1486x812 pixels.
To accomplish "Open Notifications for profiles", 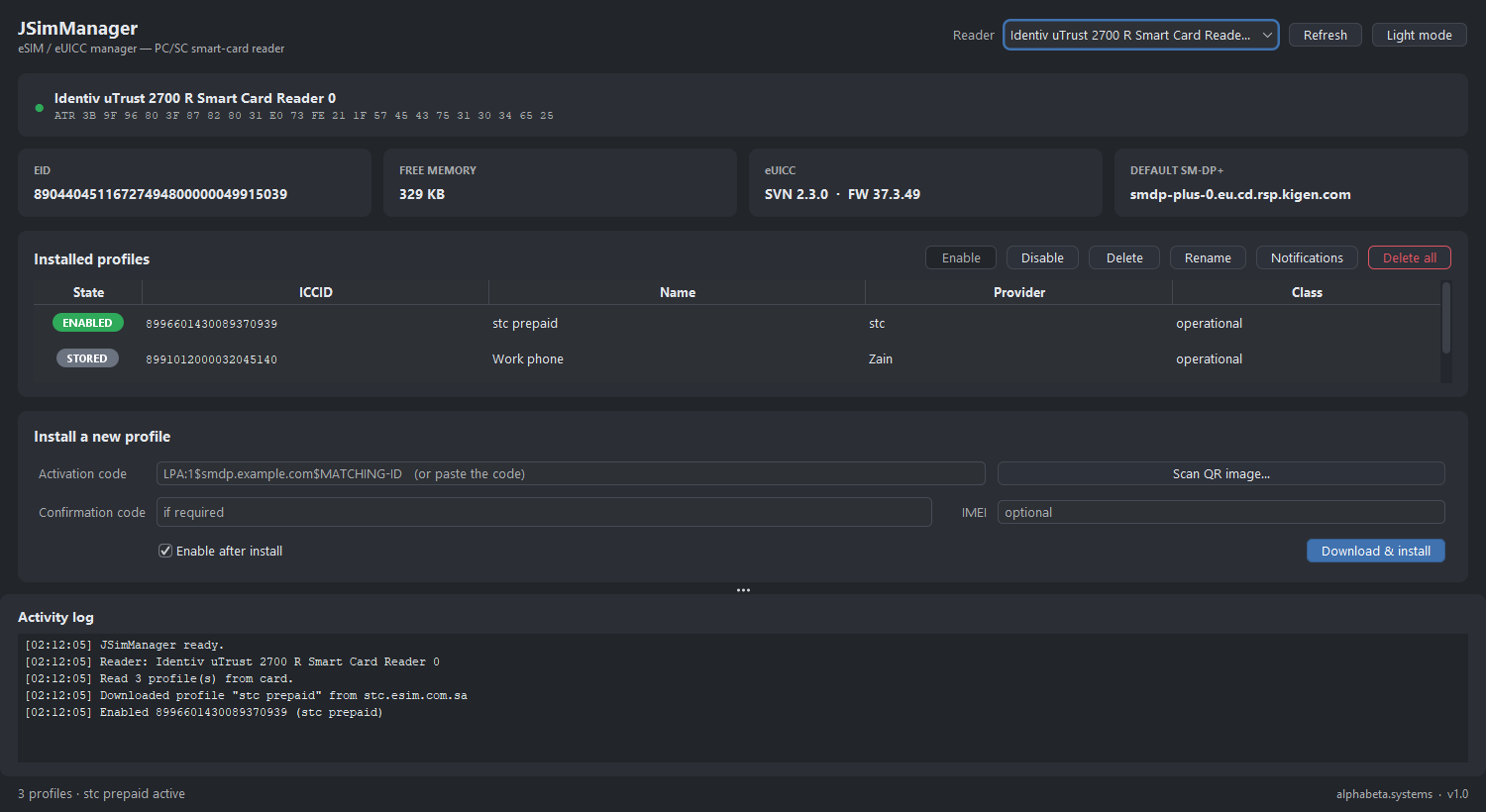I will (1307, 257).
